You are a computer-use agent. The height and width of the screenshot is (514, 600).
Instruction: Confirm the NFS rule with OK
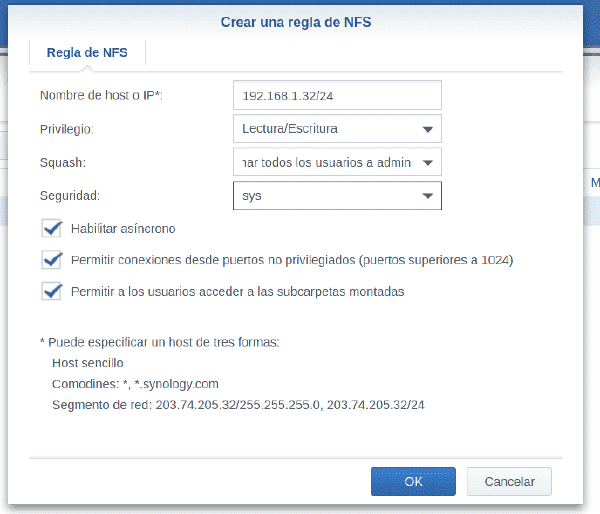[413, 481]
